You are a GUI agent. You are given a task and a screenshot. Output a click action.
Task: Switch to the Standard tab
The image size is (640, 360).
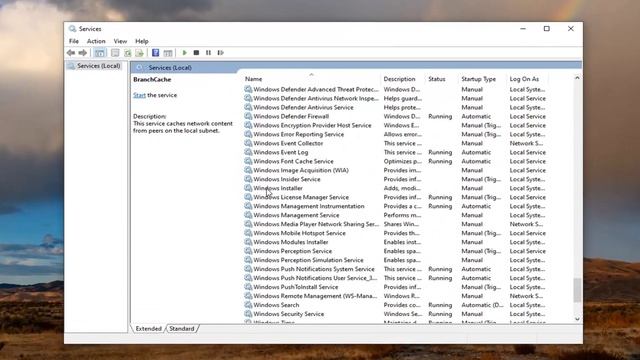point(182,329)
